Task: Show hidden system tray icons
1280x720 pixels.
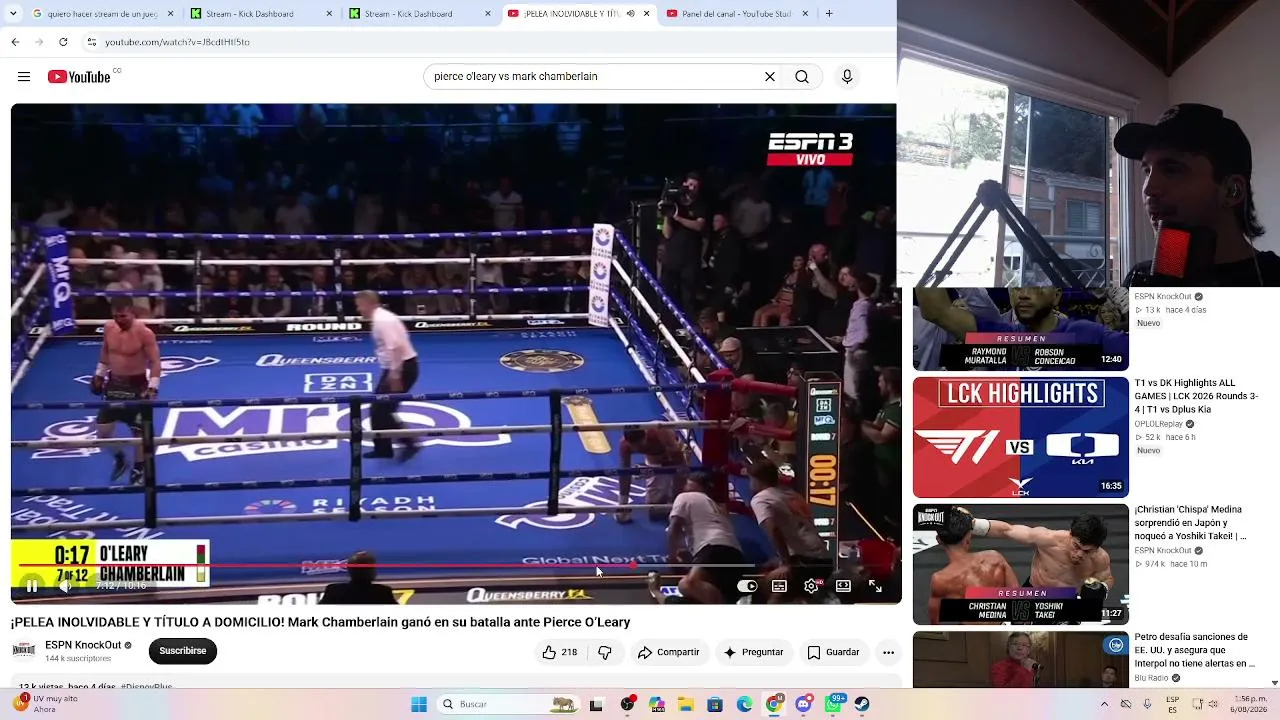Action: coord(1104,704)
